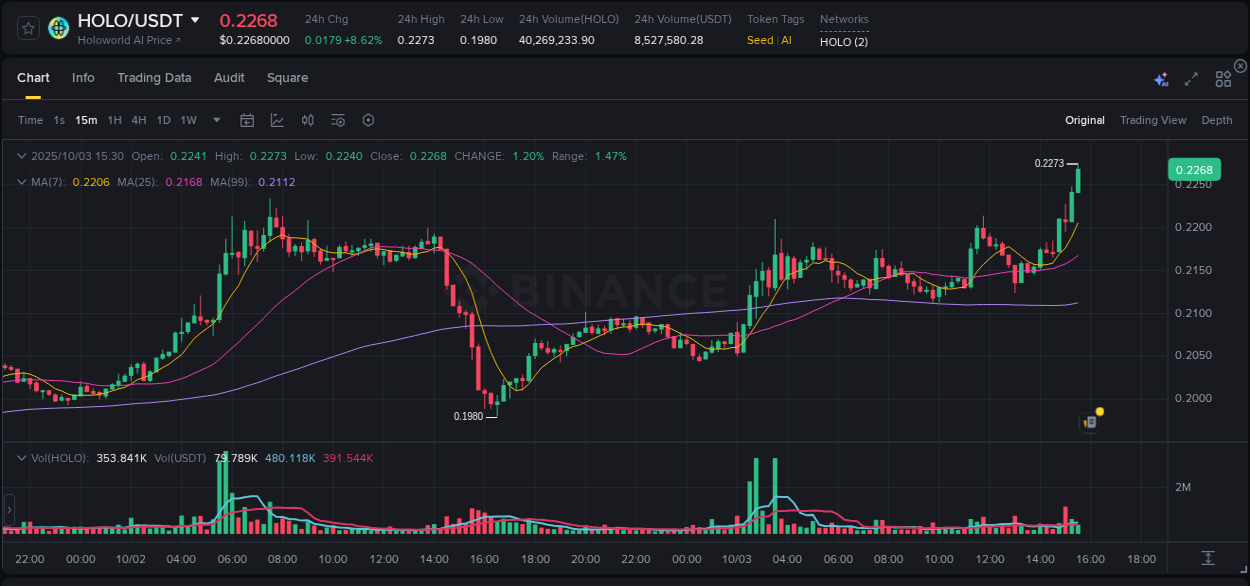Open chart settings via hexagon gear icon
This screenshot has height=586, width=1250.
click(x=368, y=120)
